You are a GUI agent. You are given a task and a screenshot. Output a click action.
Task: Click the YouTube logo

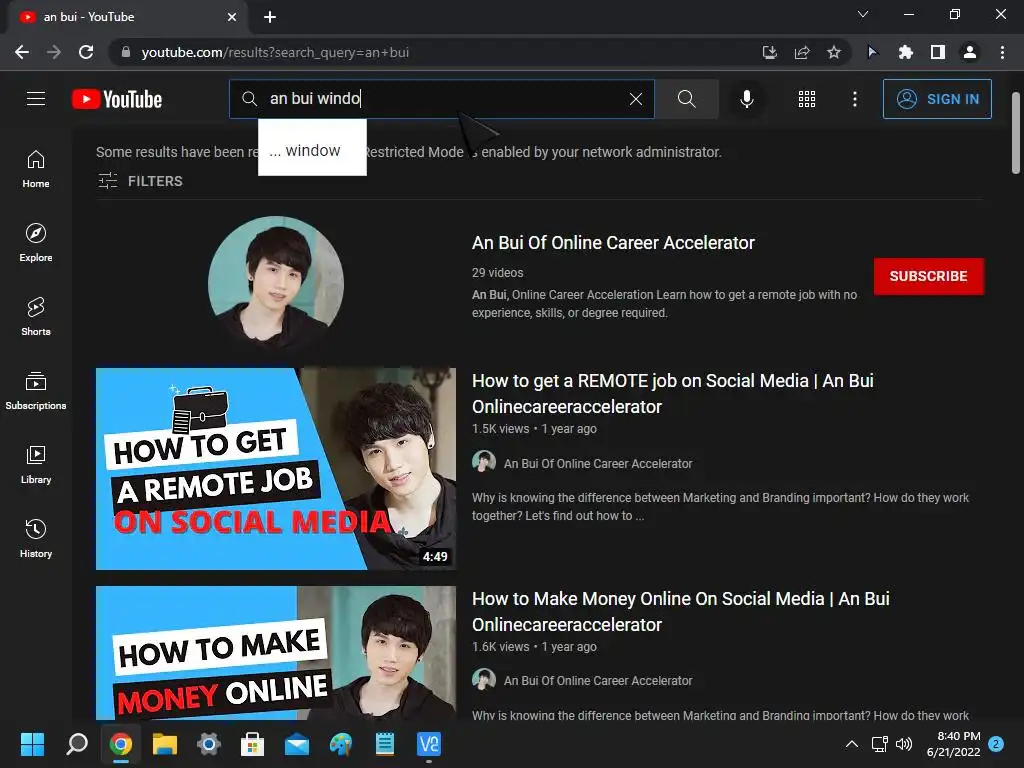[x=117, y=99]
